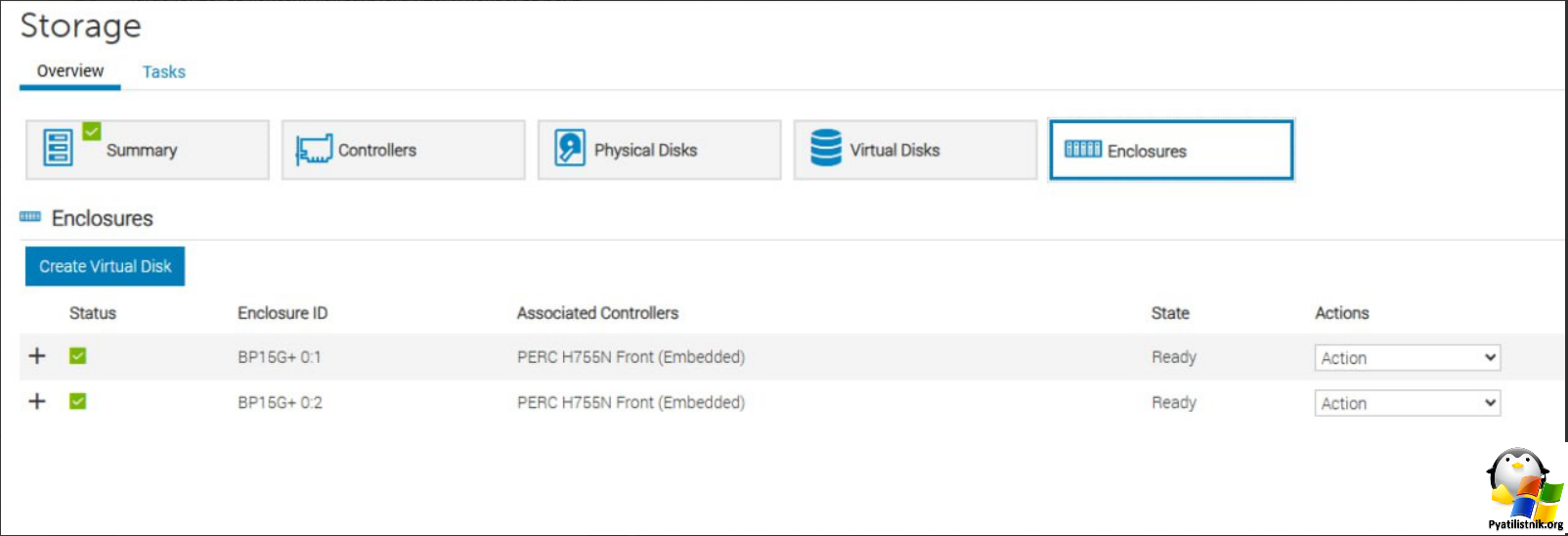
Task: Open the Action dropdown for BP15G+ 0:2
Action: 1407,403
